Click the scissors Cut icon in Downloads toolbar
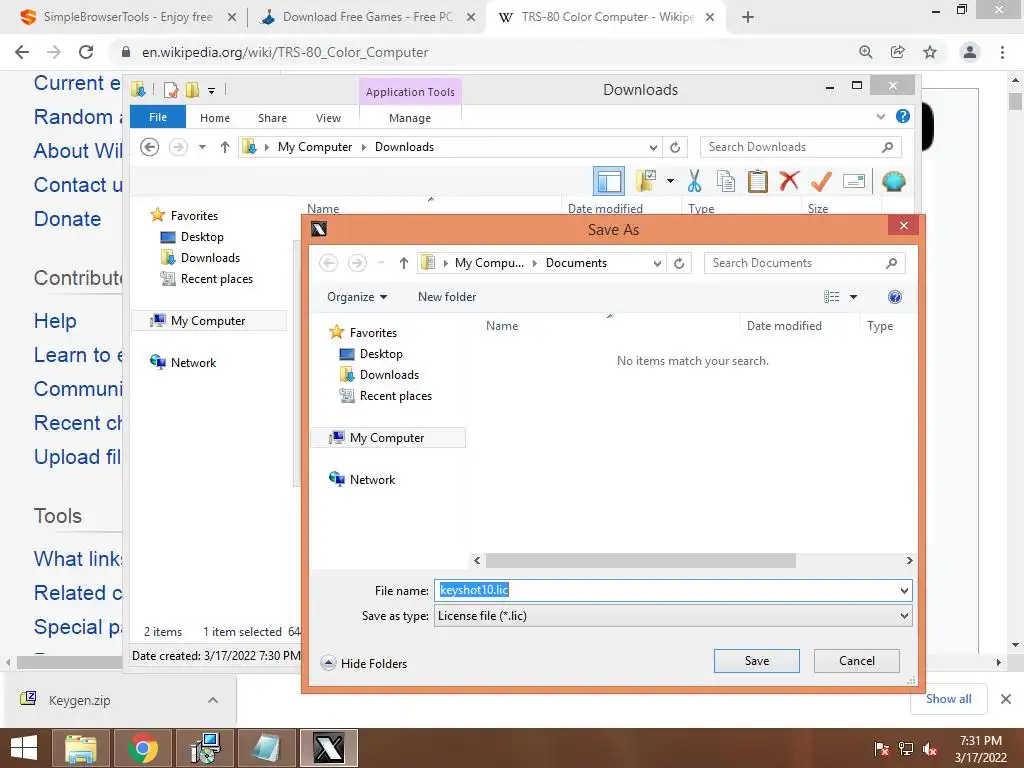This screenshot has width=1024, height=768. (x=694, y=181)
